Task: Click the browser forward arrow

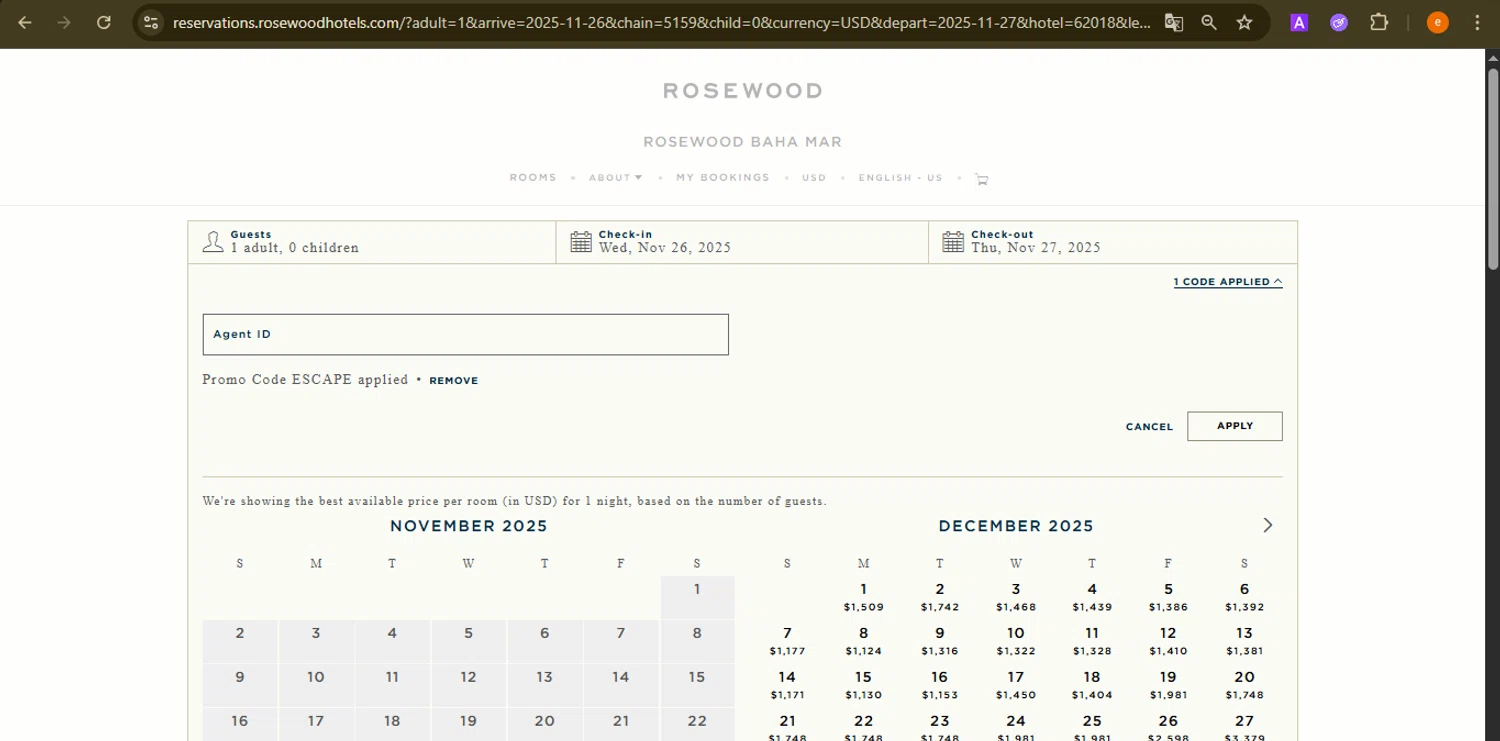Action: click(x=64, y=22)
